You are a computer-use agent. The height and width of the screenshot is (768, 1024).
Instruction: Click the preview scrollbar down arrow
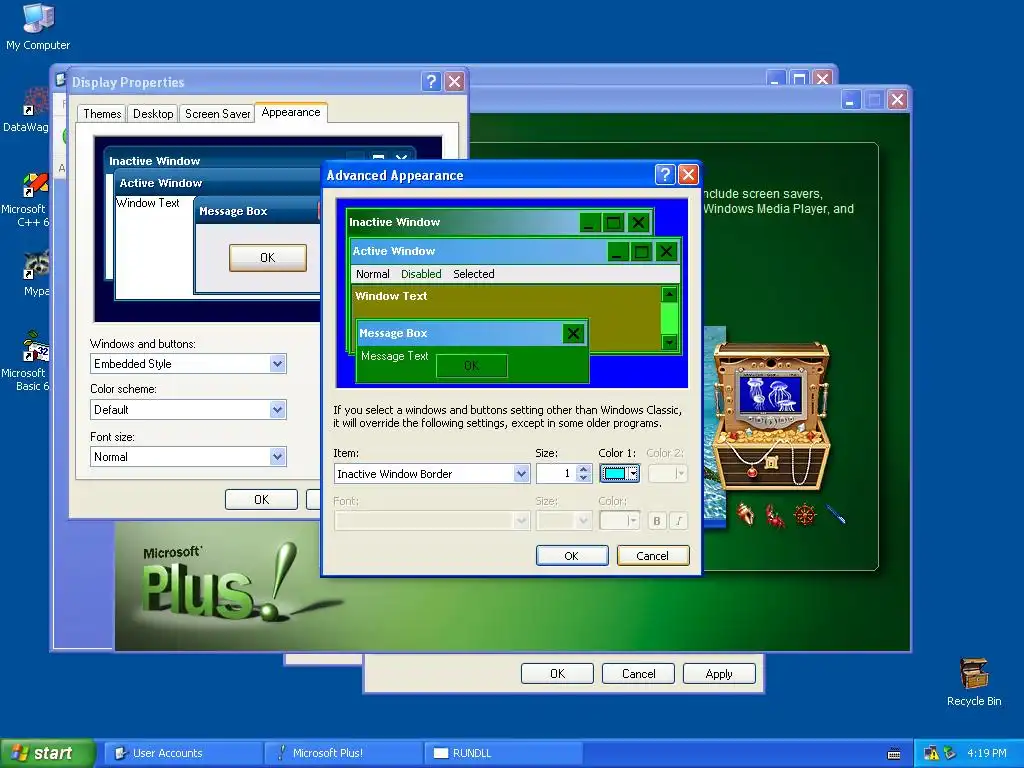coord(669,342)
